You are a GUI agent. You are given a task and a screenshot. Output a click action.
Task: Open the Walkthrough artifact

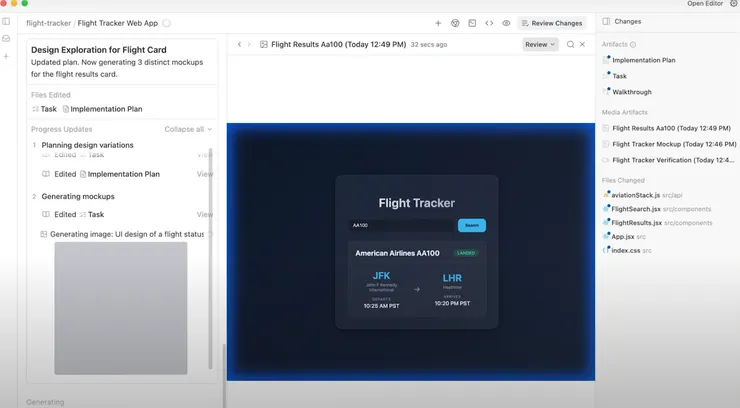[631, 92]
